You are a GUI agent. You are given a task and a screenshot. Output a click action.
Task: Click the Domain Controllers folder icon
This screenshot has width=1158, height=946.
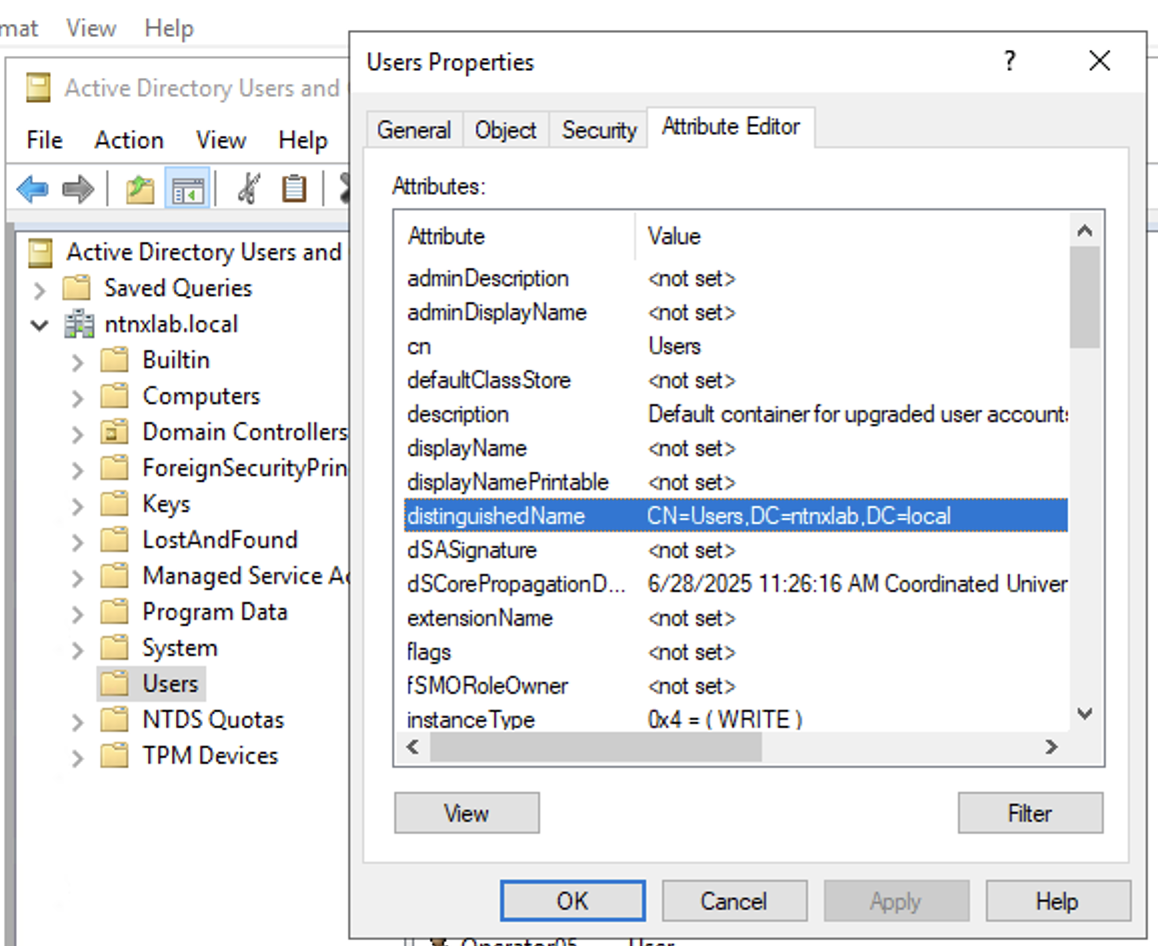116,432
